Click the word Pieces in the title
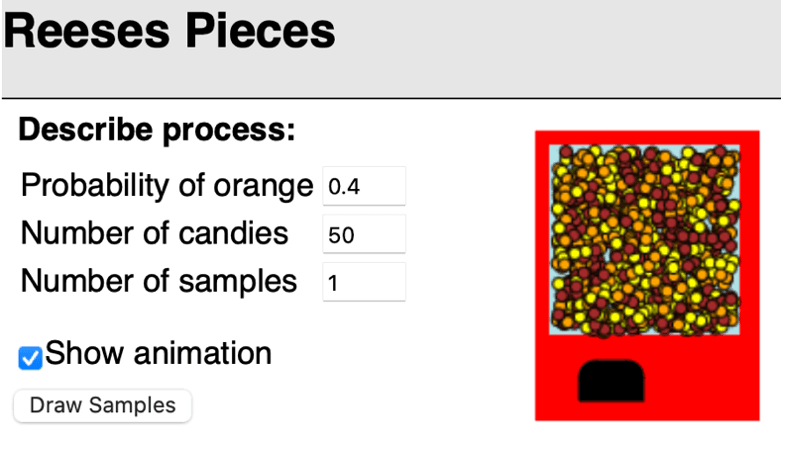The image size is (785, 449). coord(258,32)
